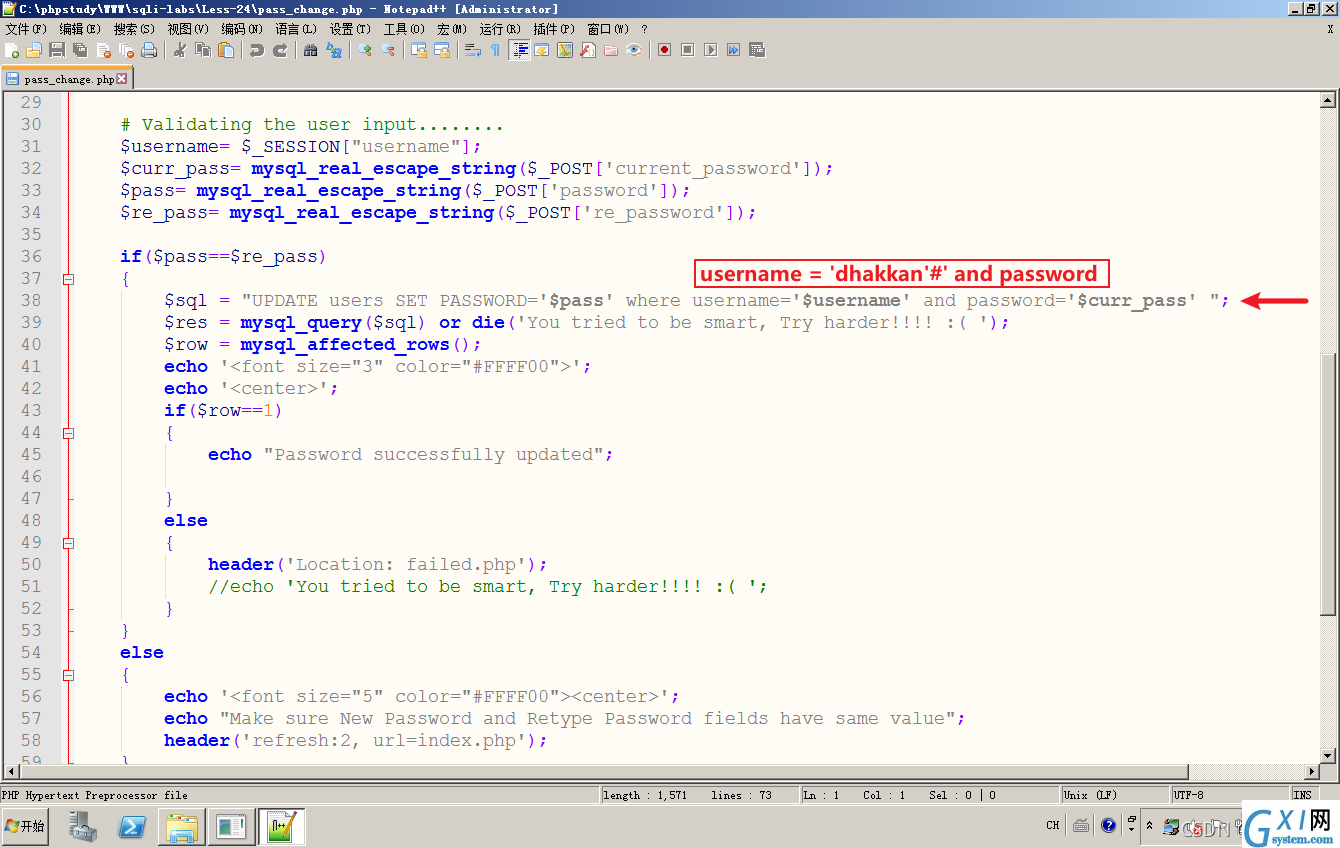Collapse the fold marker at line 44
The height and width of the screenshot is (848, 1340).
(68, 433)
